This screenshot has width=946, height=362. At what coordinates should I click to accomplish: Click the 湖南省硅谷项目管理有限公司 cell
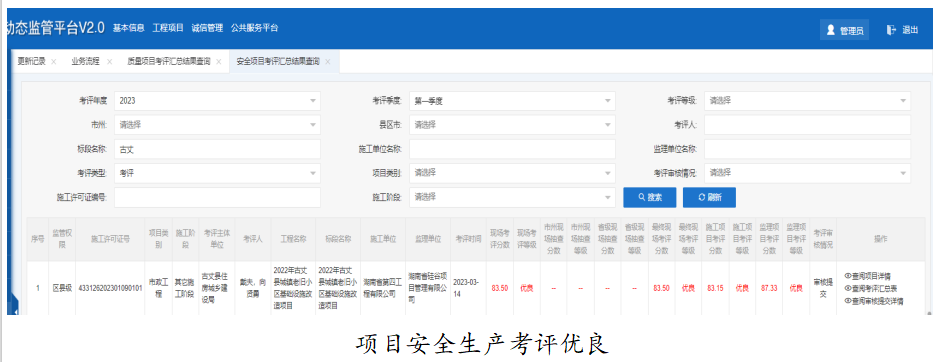[428, 288]
